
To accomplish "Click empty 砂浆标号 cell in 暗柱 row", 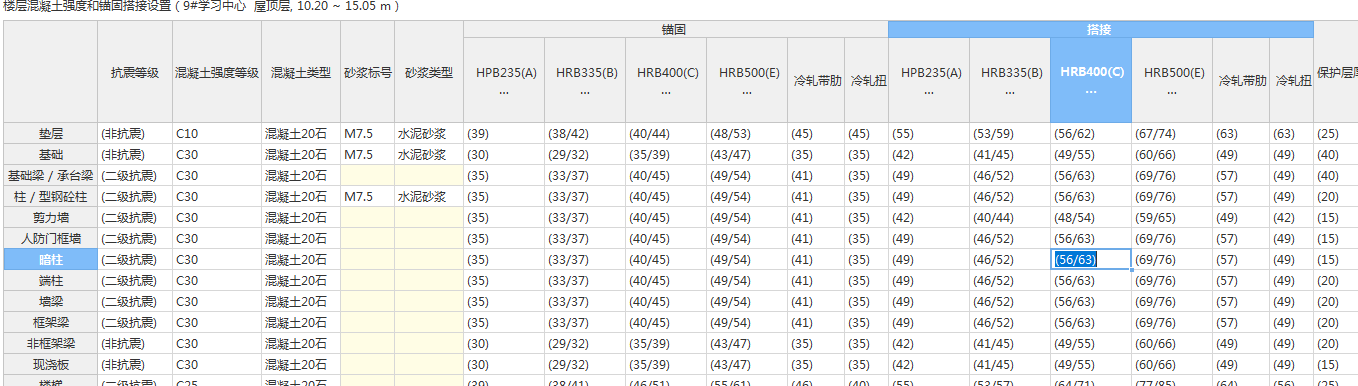I will pyautogui.click(x=367, y=260).
